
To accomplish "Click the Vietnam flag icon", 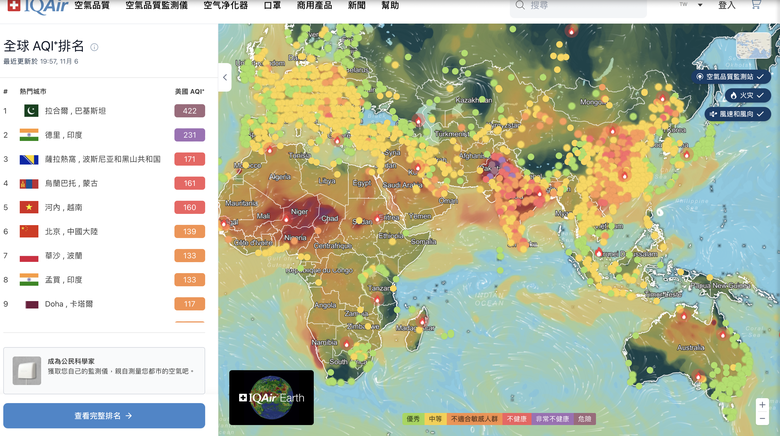I will pos(29,207).
